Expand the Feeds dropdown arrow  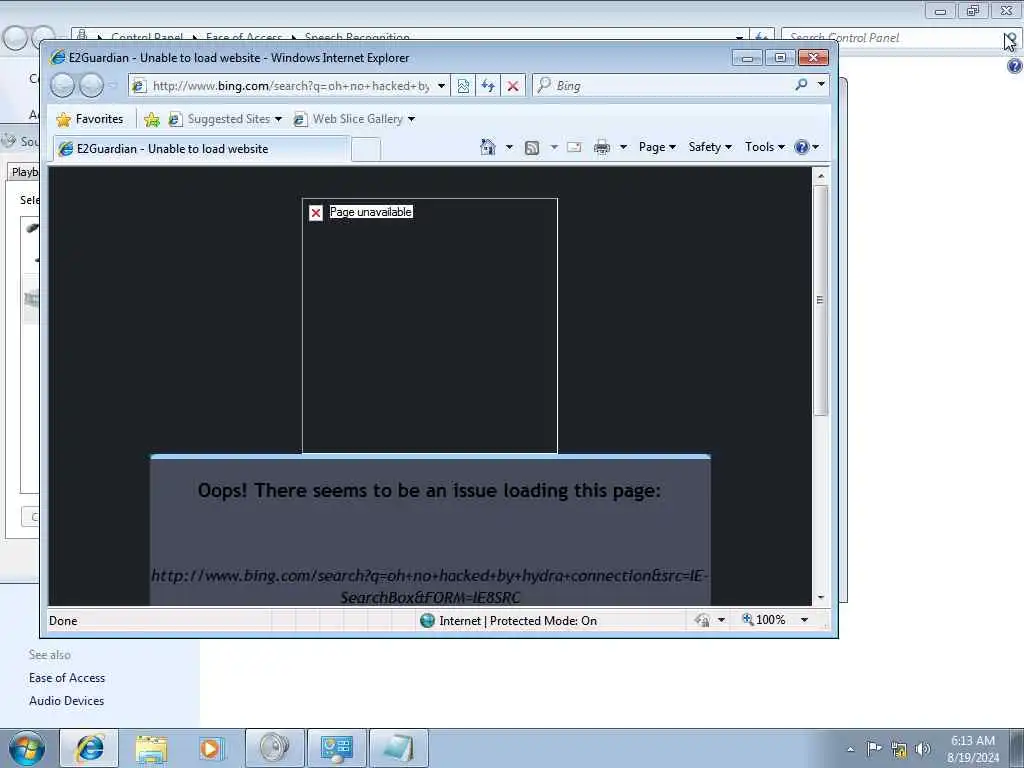pyautogui.click(x=554, y=147)
